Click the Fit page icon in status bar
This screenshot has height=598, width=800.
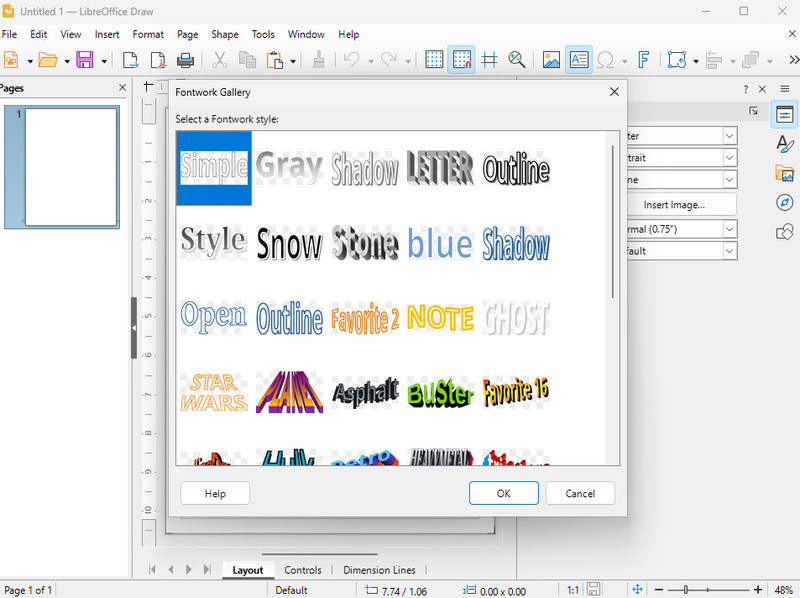click(637, 590)
